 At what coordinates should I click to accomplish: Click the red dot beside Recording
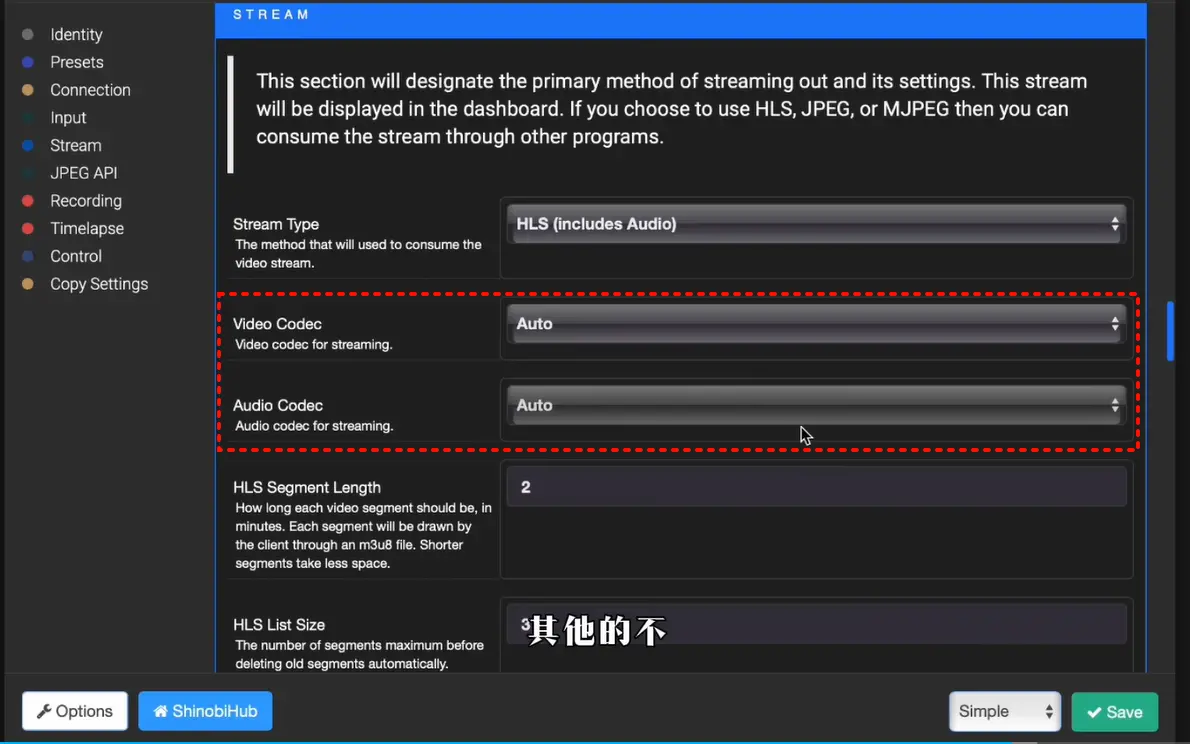click(28, 201)
